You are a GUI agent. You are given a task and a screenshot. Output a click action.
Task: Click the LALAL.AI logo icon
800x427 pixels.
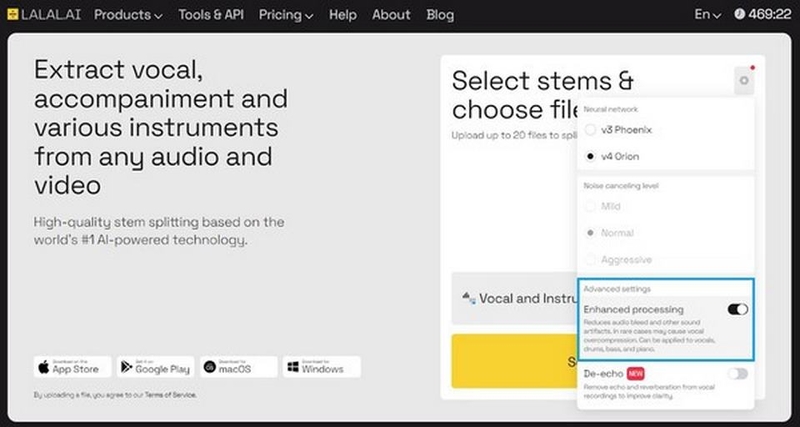click(13, 14)
